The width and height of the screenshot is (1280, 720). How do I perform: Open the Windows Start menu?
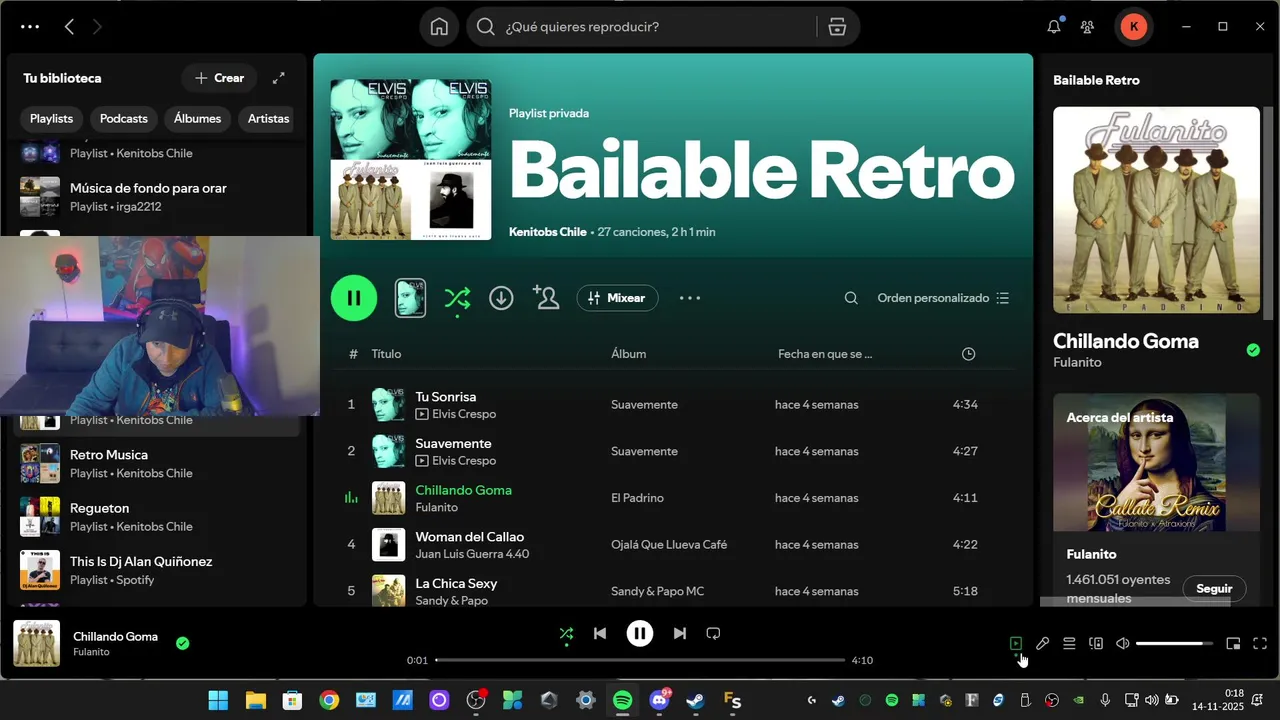(217, 700)
